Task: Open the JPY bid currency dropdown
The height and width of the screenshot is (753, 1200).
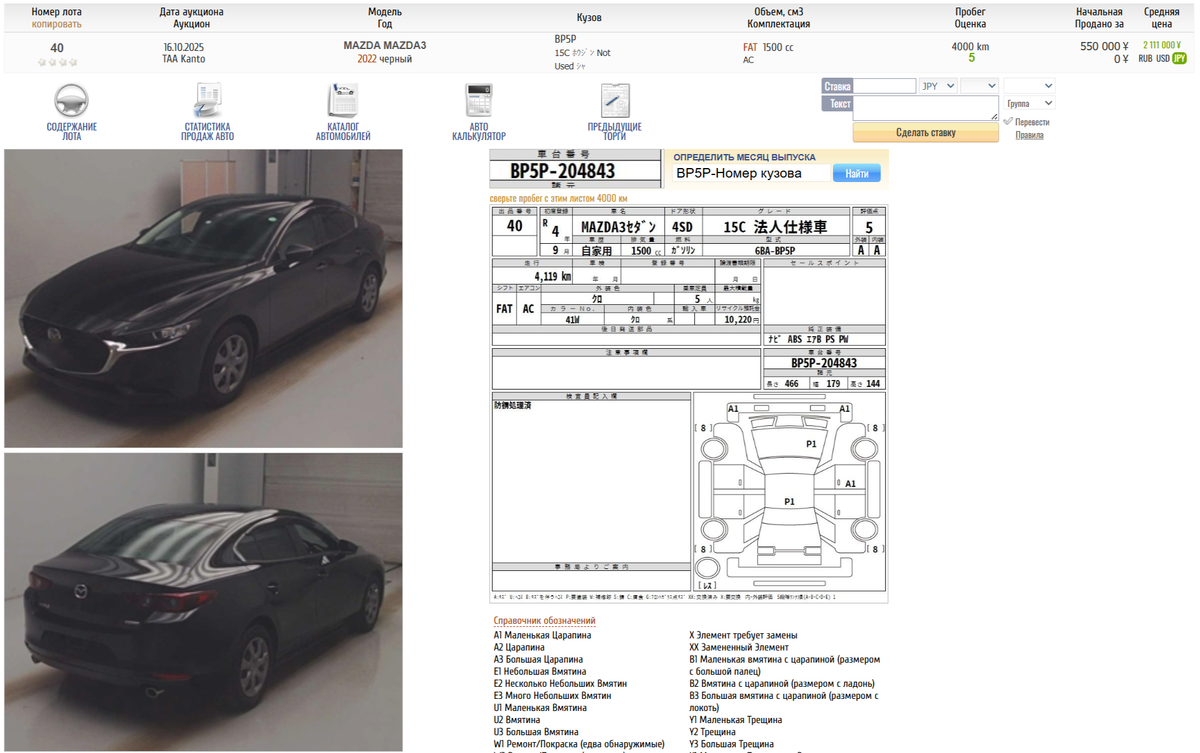Action: (938, 86)
